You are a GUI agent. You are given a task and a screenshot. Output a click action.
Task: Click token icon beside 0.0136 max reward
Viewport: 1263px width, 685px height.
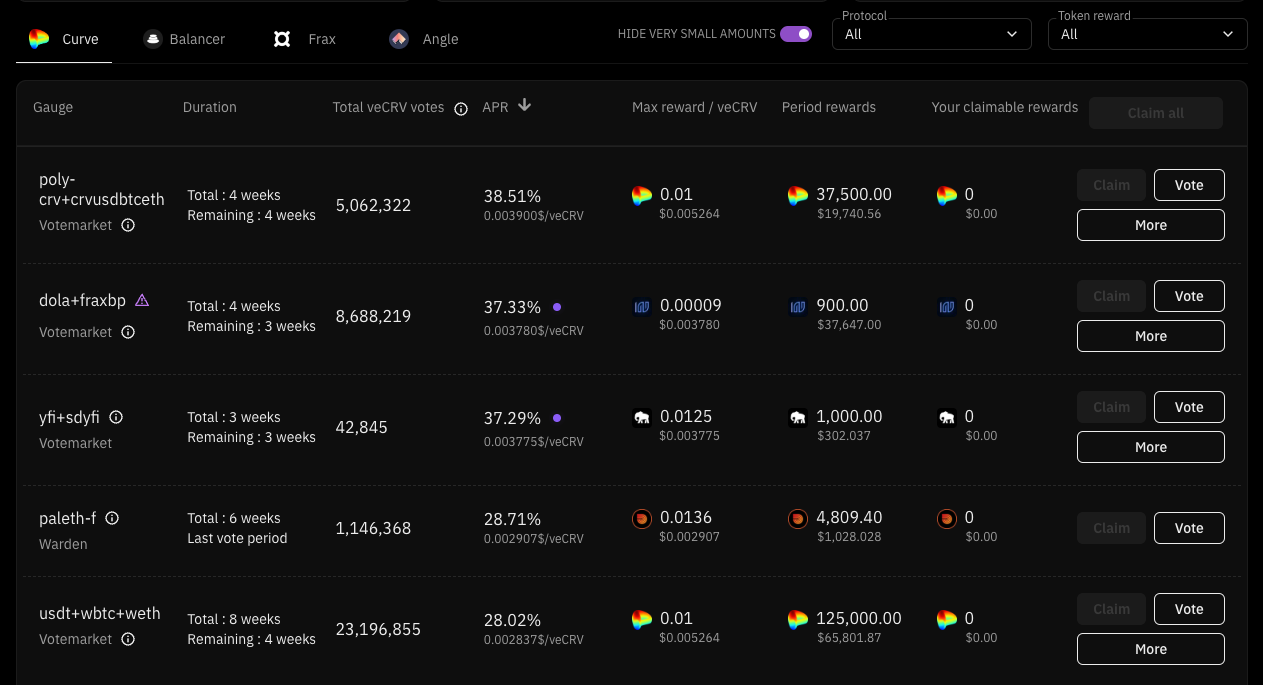click(x=642, y=519)
